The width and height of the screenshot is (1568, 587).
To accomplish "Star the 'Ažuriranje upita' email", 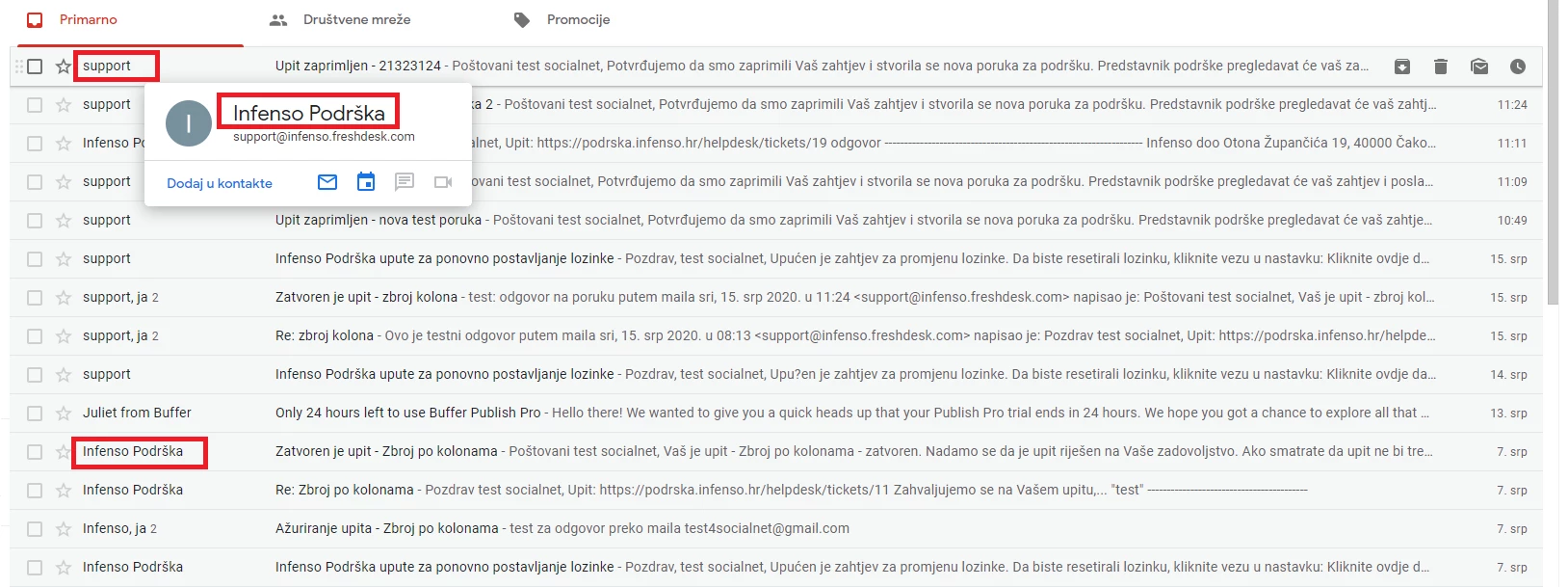I will pos(64,529).
